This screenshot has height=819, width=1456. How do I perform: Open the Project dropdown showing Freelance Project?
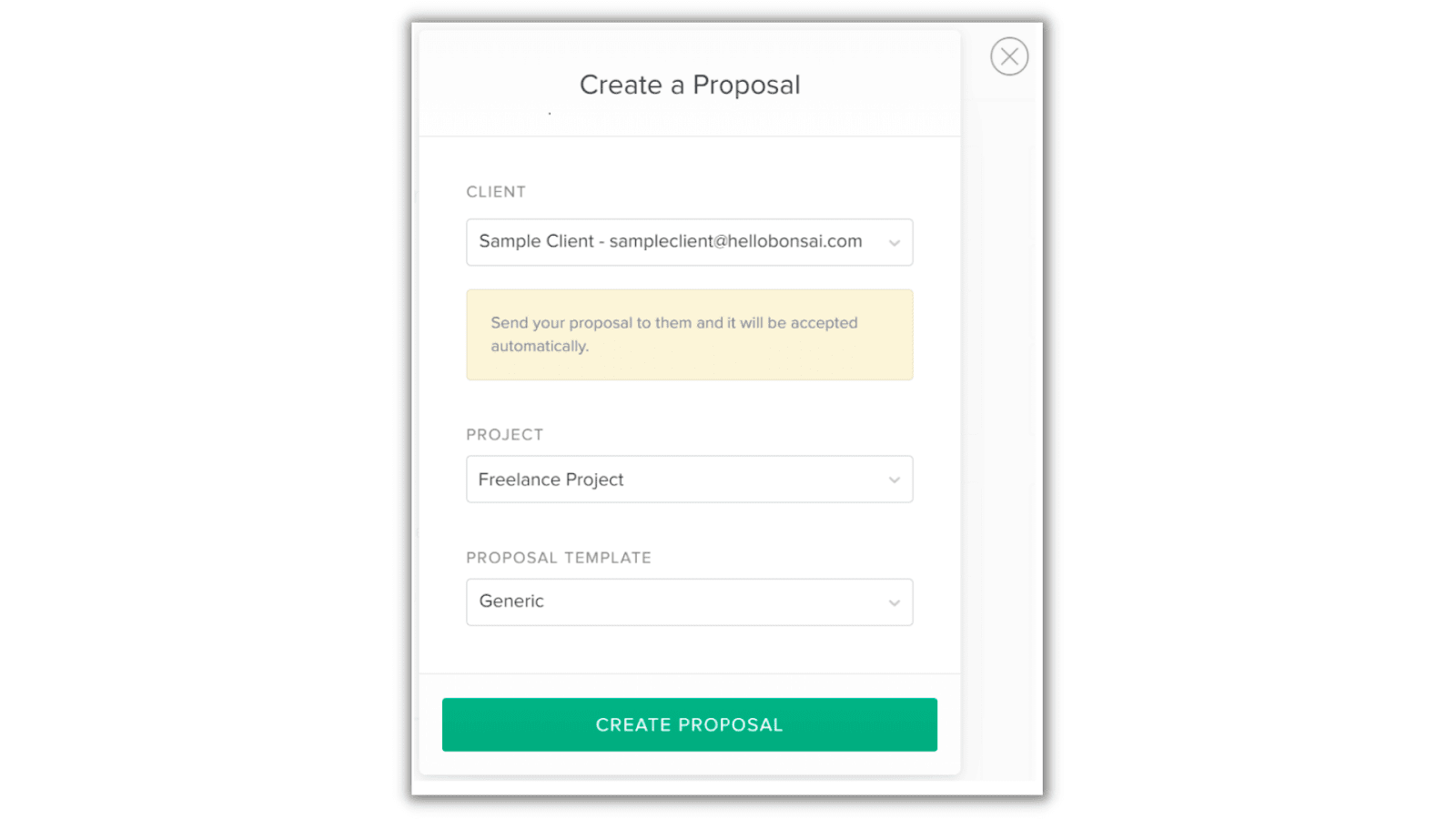tap(689, 479)
